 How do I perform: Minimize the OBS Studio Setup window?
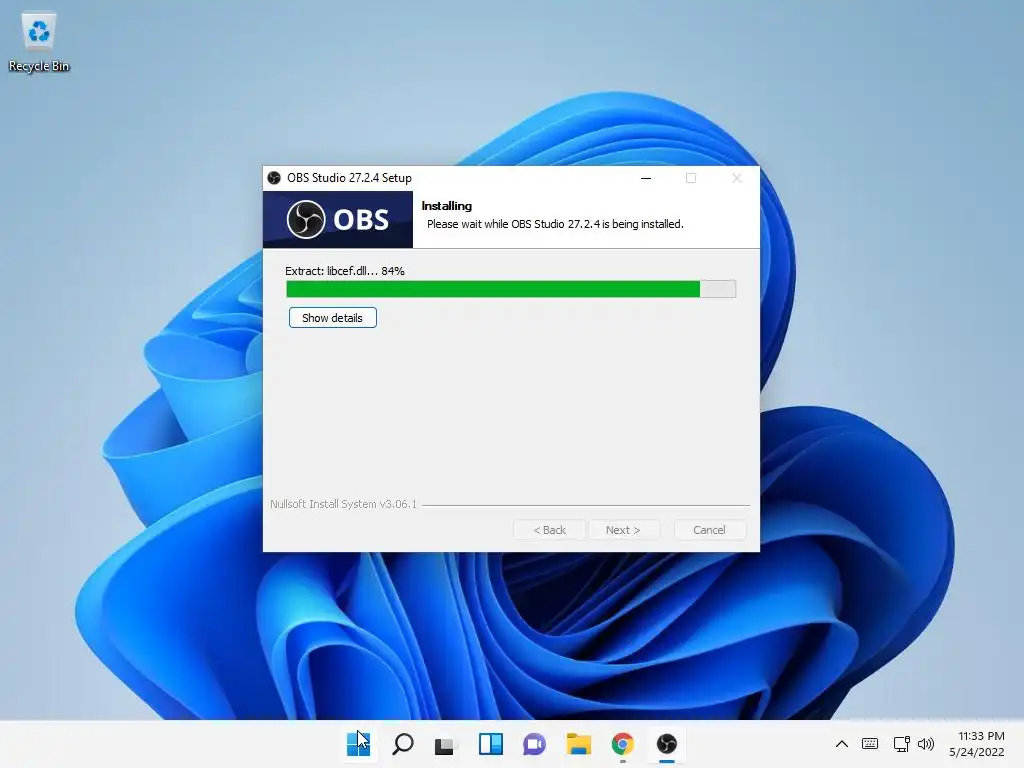[646, 178]
